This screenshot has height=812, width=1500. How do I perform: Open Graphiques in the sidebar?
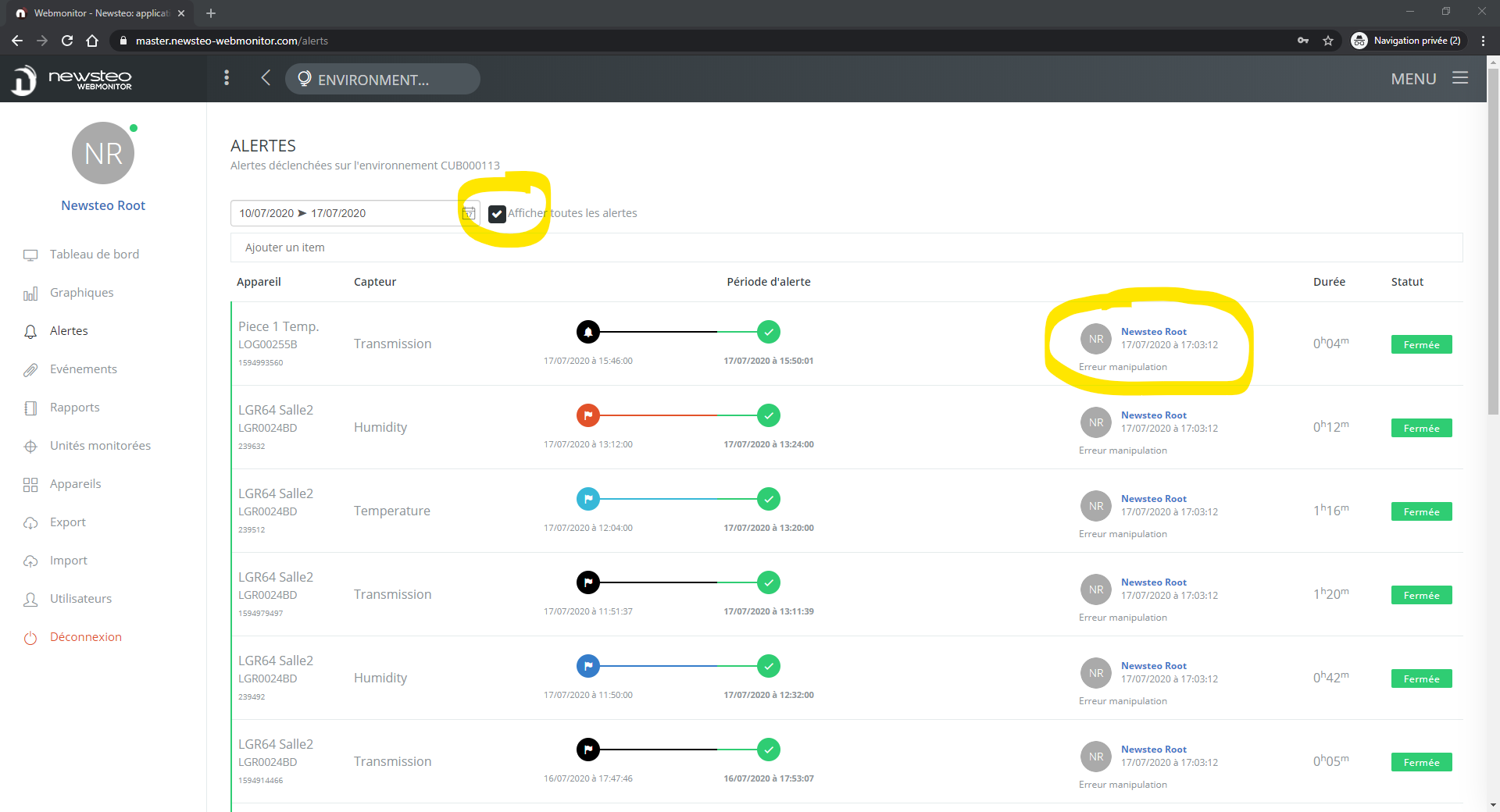click(x=81, y=293)
